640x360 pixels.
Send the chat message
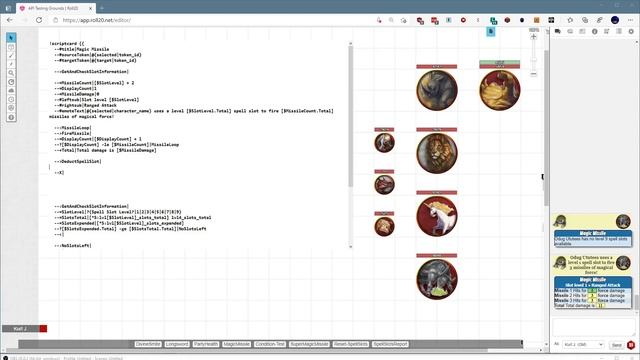point(616,345)
